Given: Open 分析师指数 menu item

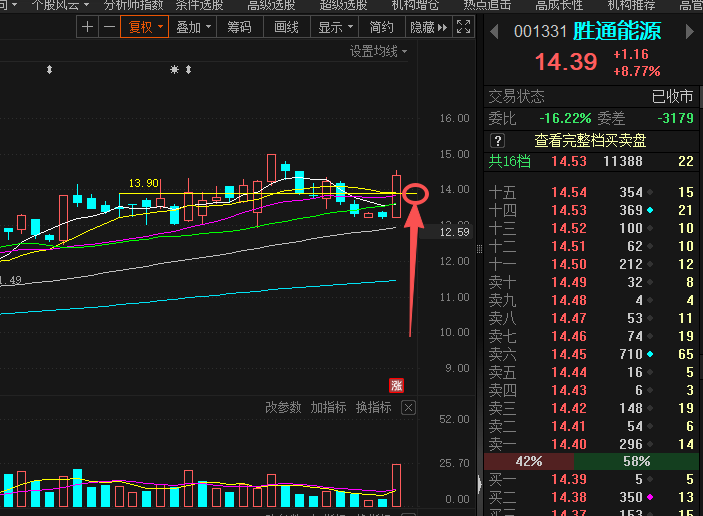Looking at the screenshot, I should click(x=134, y=5).
